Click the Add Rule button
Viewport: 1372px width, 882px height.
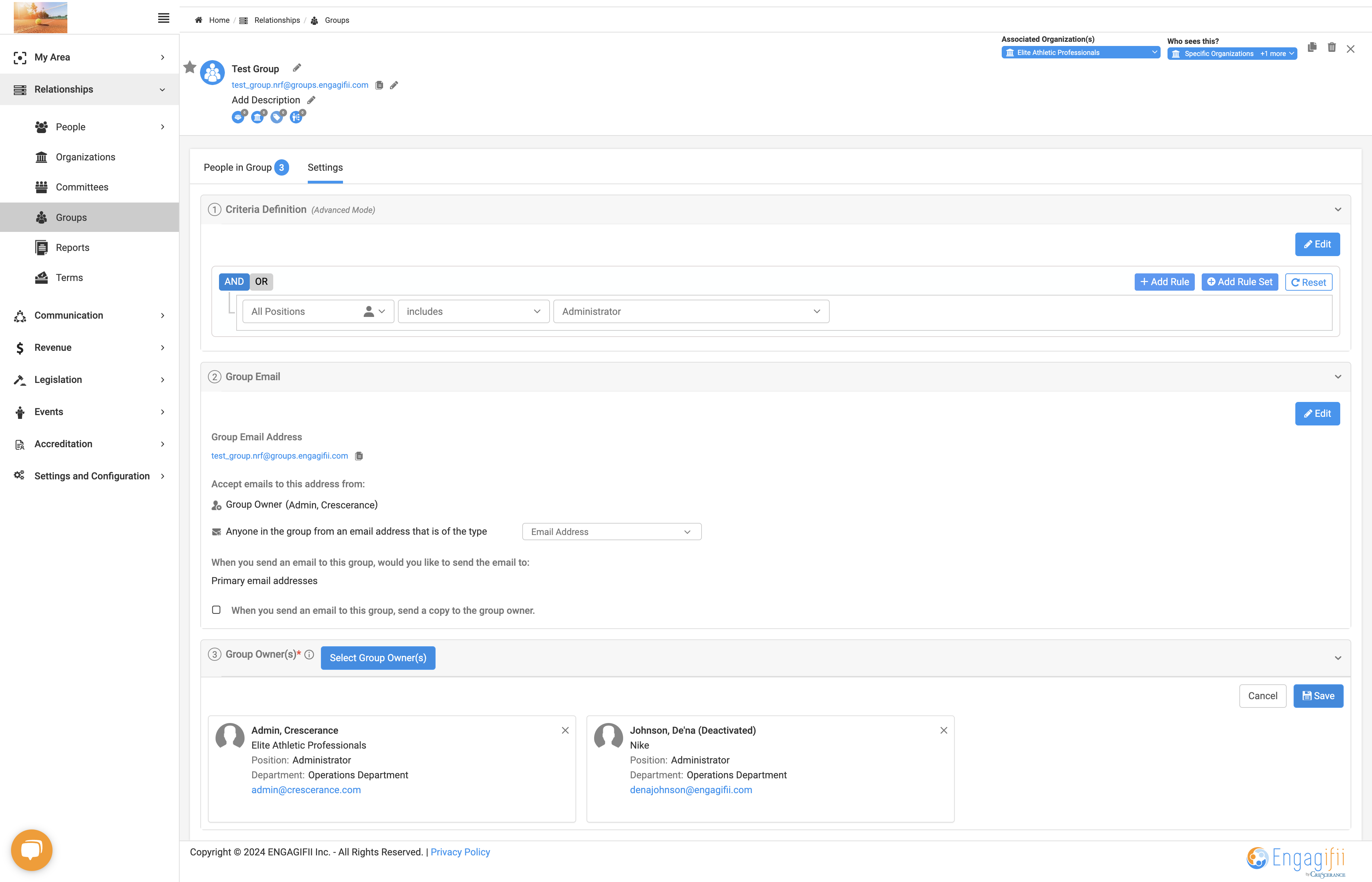pos(1165,282)
